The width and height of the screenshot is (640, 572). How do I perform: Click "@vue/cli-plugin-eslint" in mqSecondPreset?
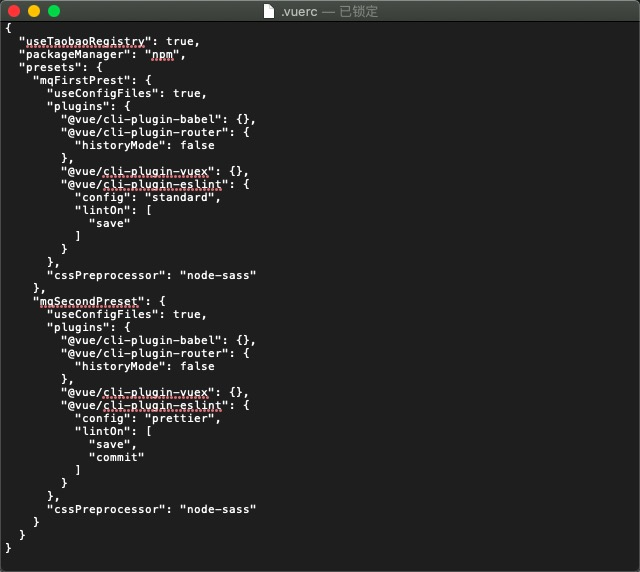pos(144,405)
